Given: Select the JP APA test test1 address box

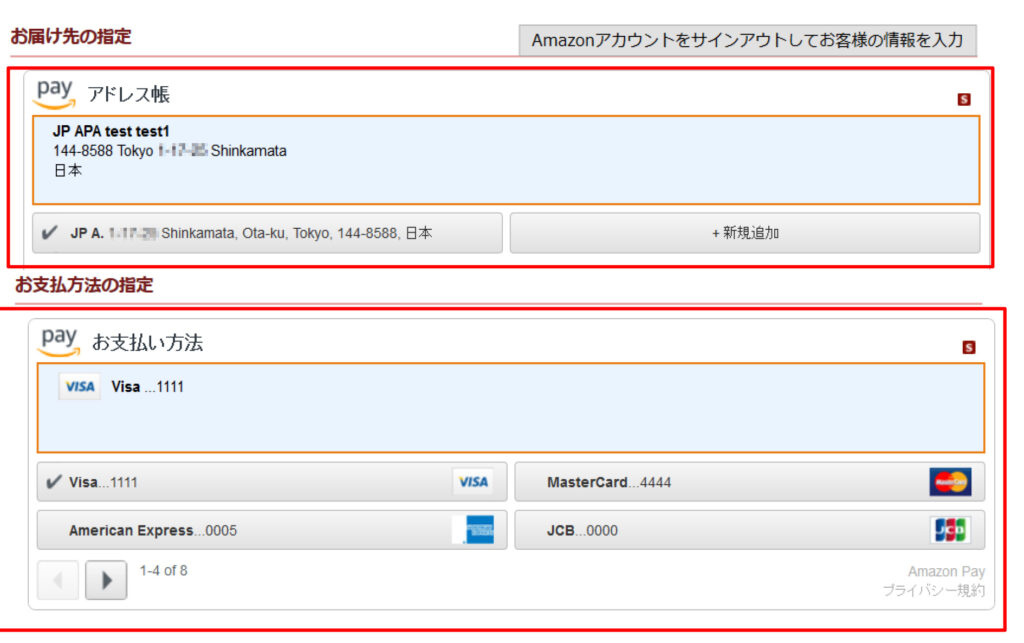Looking at the screenshot, I should pos(506,160).
